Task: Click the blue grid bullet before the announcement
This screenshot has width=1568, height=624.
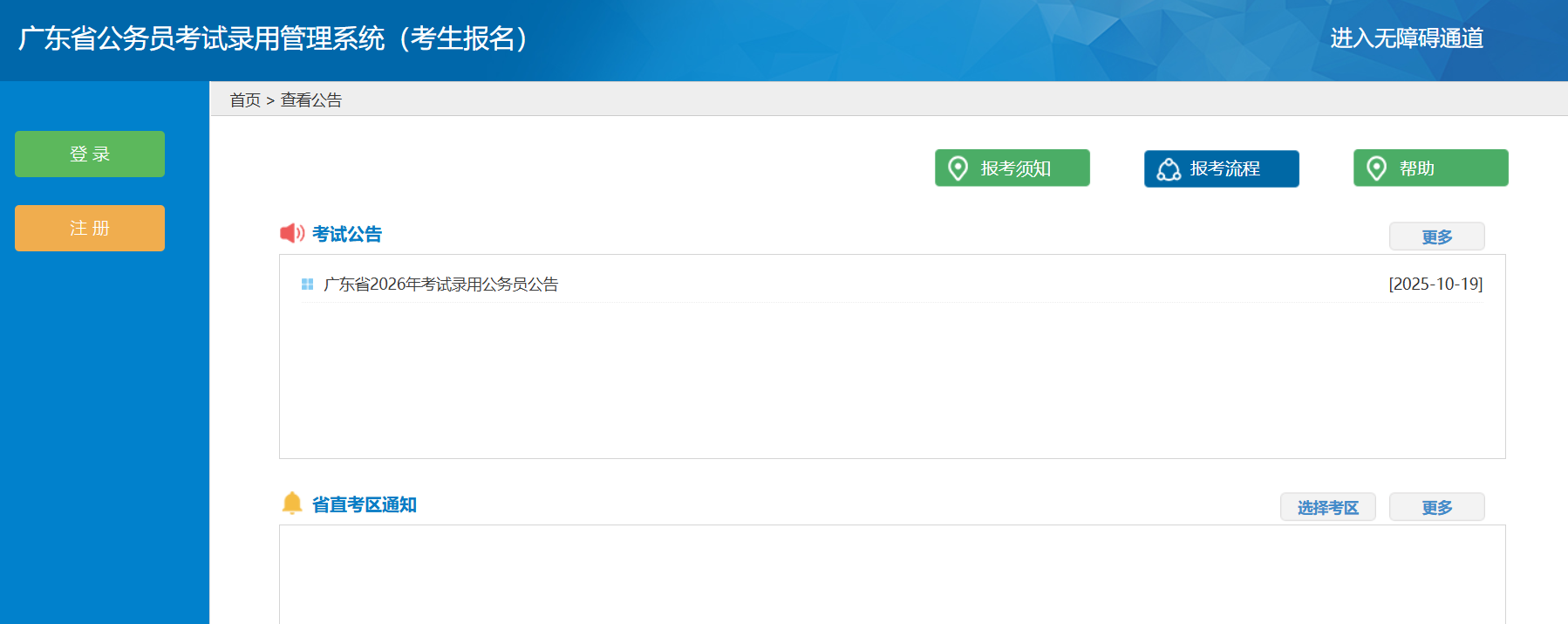Action: pos(307,285)
